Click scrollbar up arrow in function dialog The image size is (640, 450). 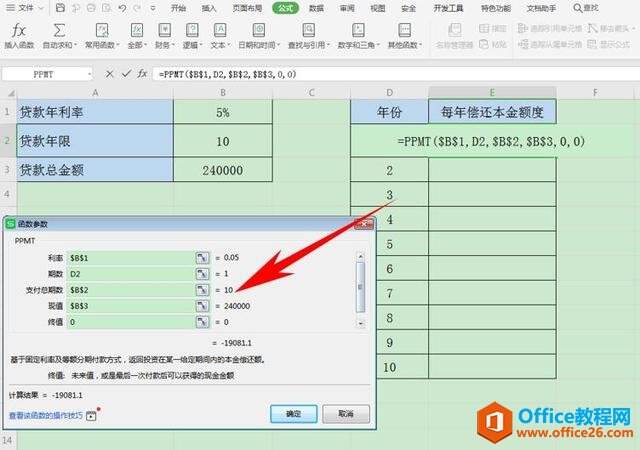point(360,256)
